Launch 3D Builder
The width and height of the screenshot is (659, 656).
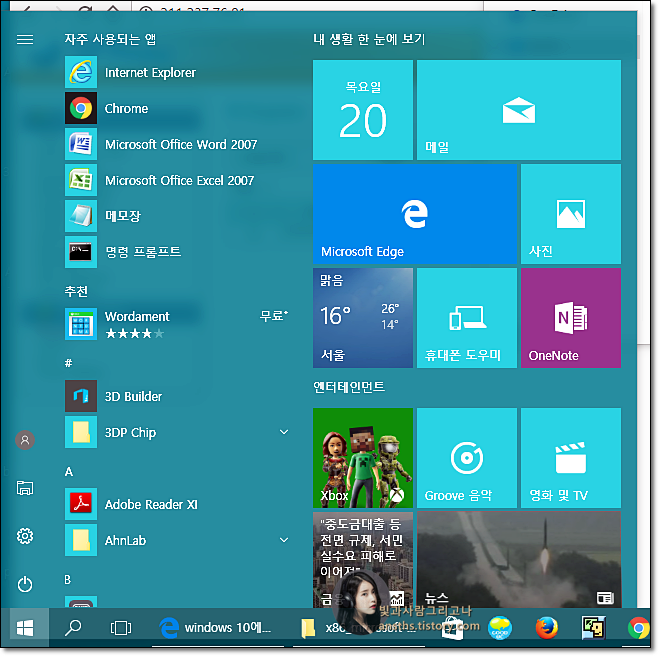point(177,396)
